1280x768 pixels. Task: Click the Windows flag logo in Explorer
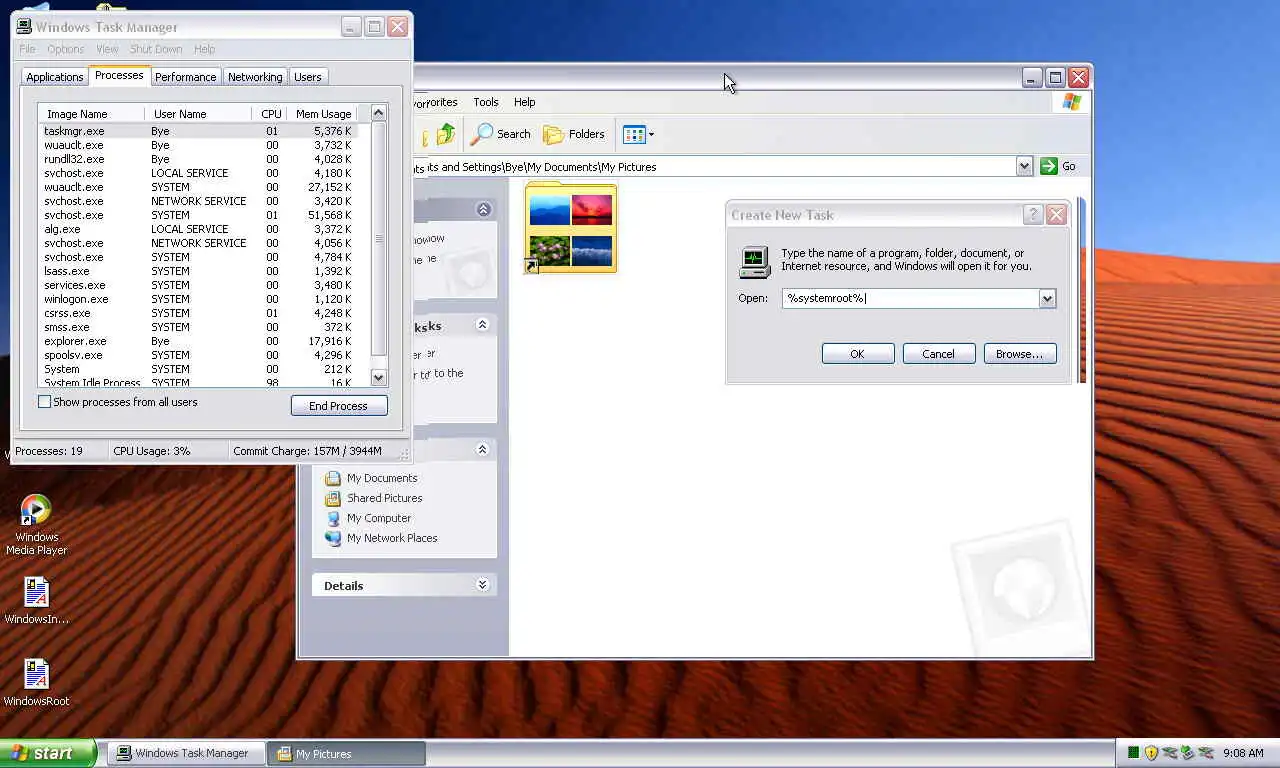click(1072, 102)
